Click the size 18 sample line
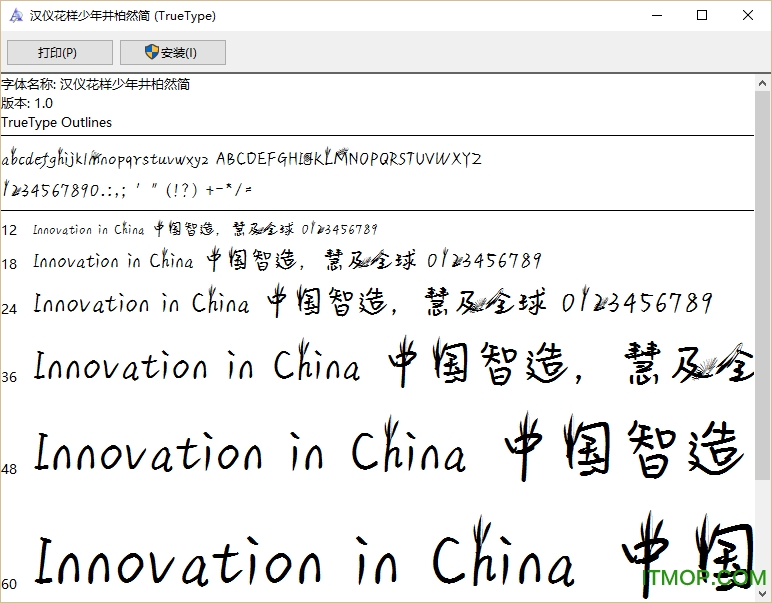Screen dimensions: 772x603 288,260
